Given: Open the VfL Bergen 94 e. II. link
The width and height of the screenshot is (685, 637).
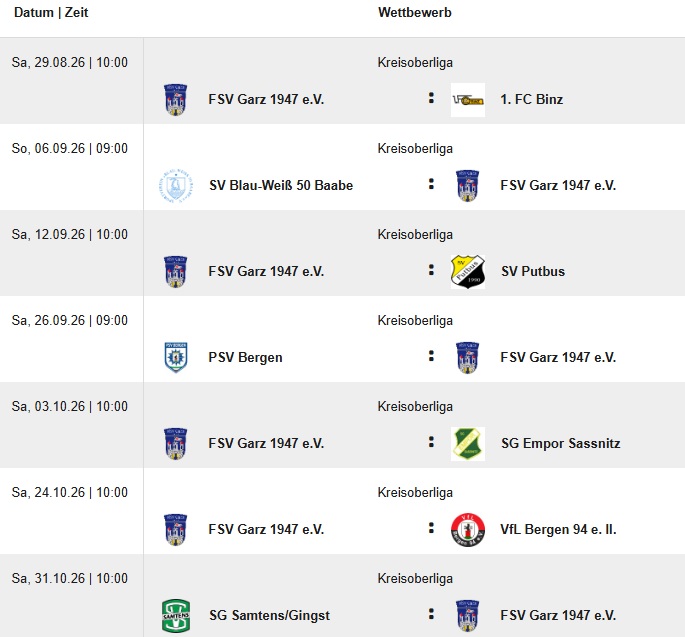Looking at the screenshot, I should [x=558, y=530].
